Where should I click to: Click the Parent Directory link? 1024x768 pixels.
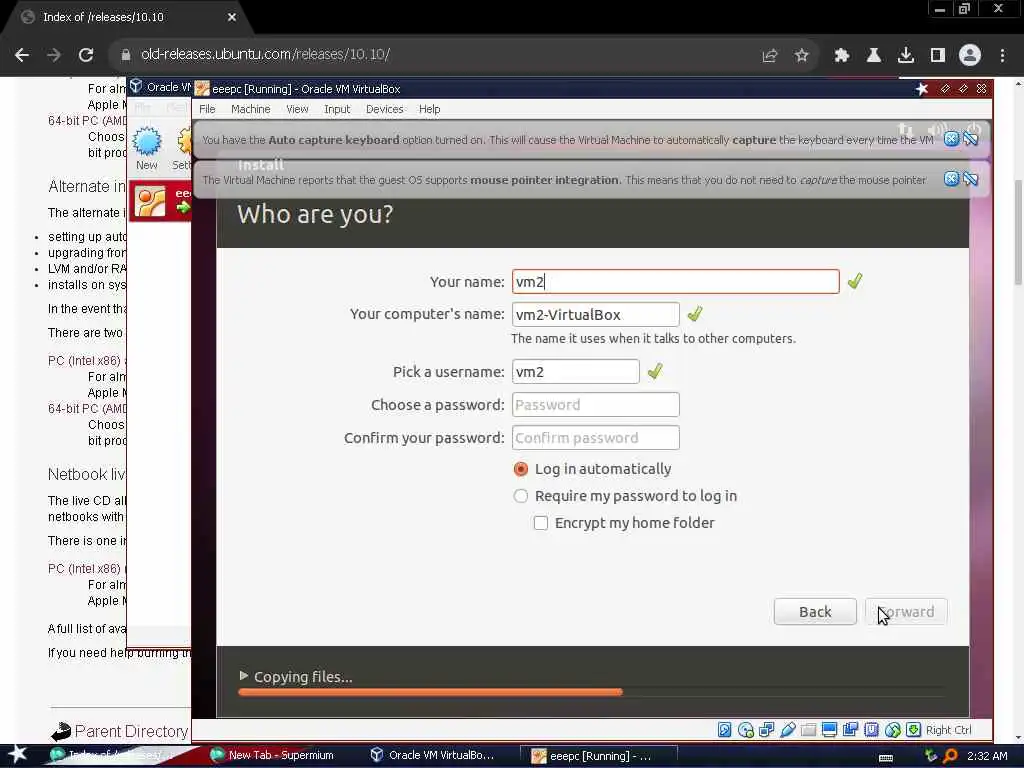pyautogui.click(x=131, y=731)
